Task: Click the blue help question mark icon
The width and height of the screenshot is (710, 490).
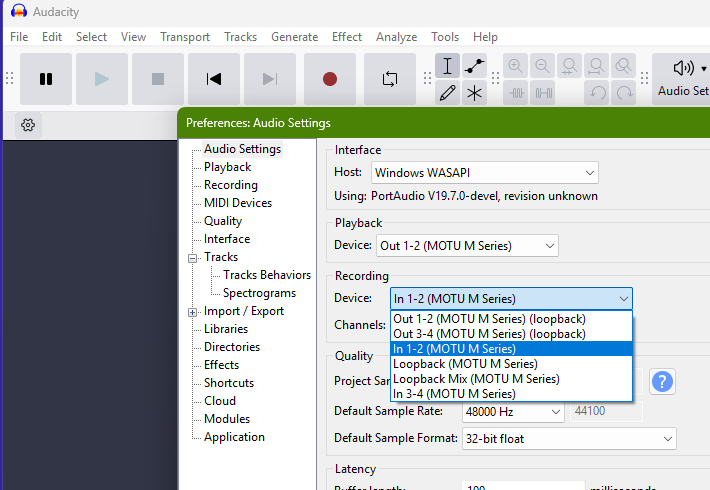Action: (661, 381)
